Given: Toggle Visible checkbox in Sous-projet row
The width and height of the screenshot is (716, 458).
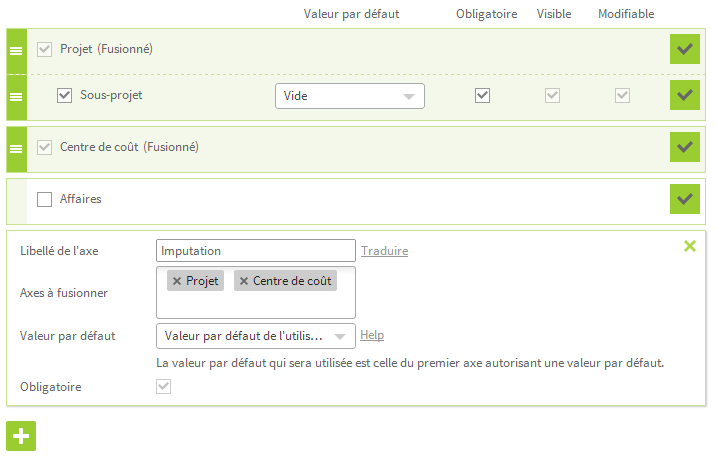Looking at the screenshot, I should (552, 95).
